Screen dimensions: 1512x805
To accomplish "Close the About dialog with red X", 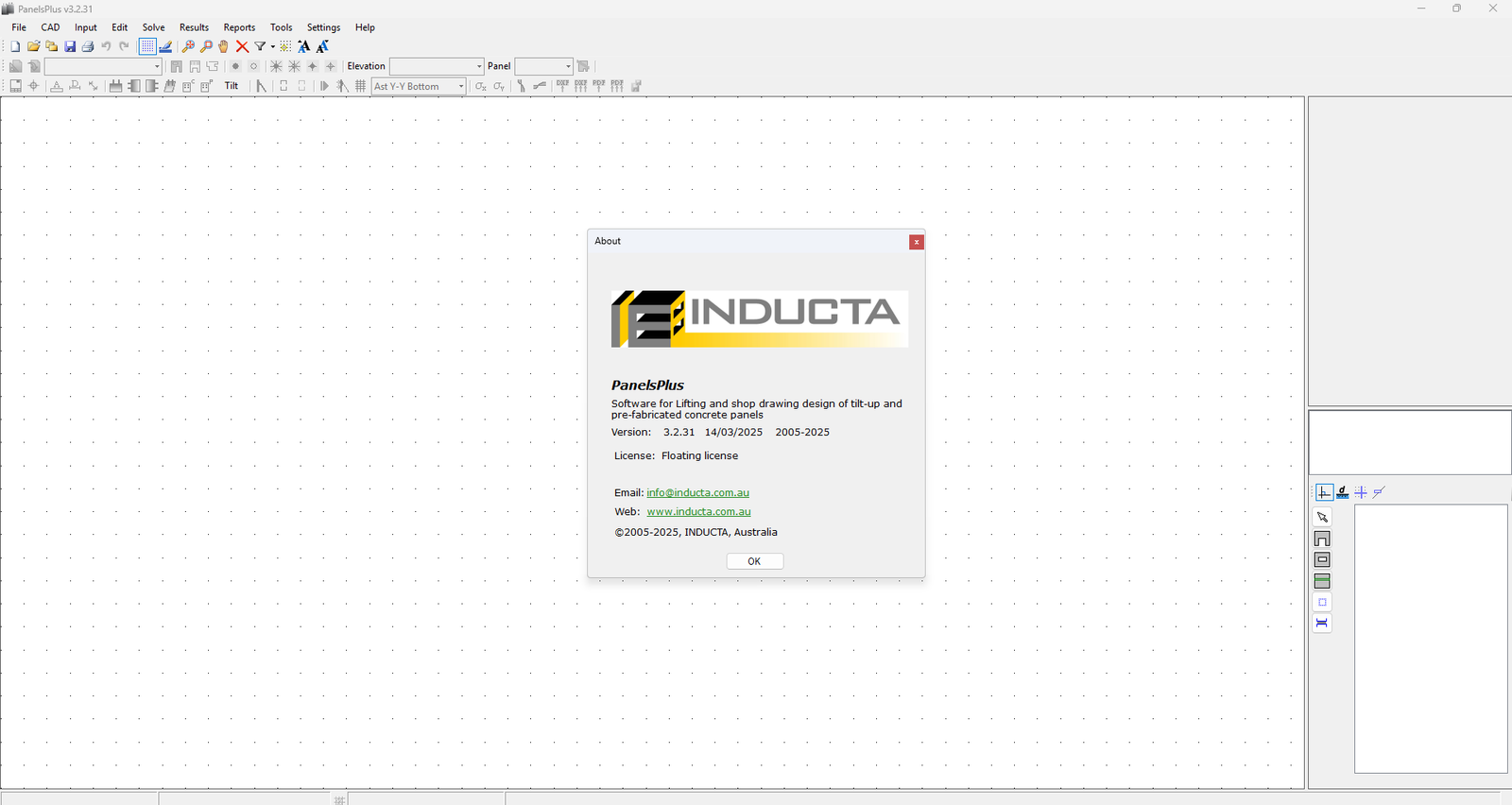I will click(x=917, y=242).
